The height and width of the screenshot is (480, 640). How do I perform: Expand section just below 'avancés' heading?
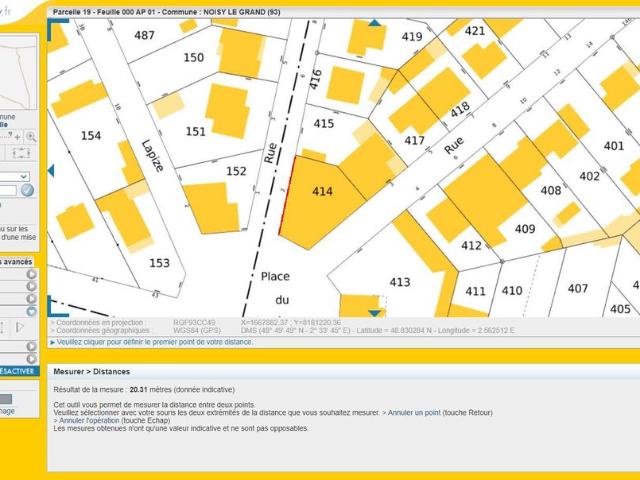pos(31,274)
